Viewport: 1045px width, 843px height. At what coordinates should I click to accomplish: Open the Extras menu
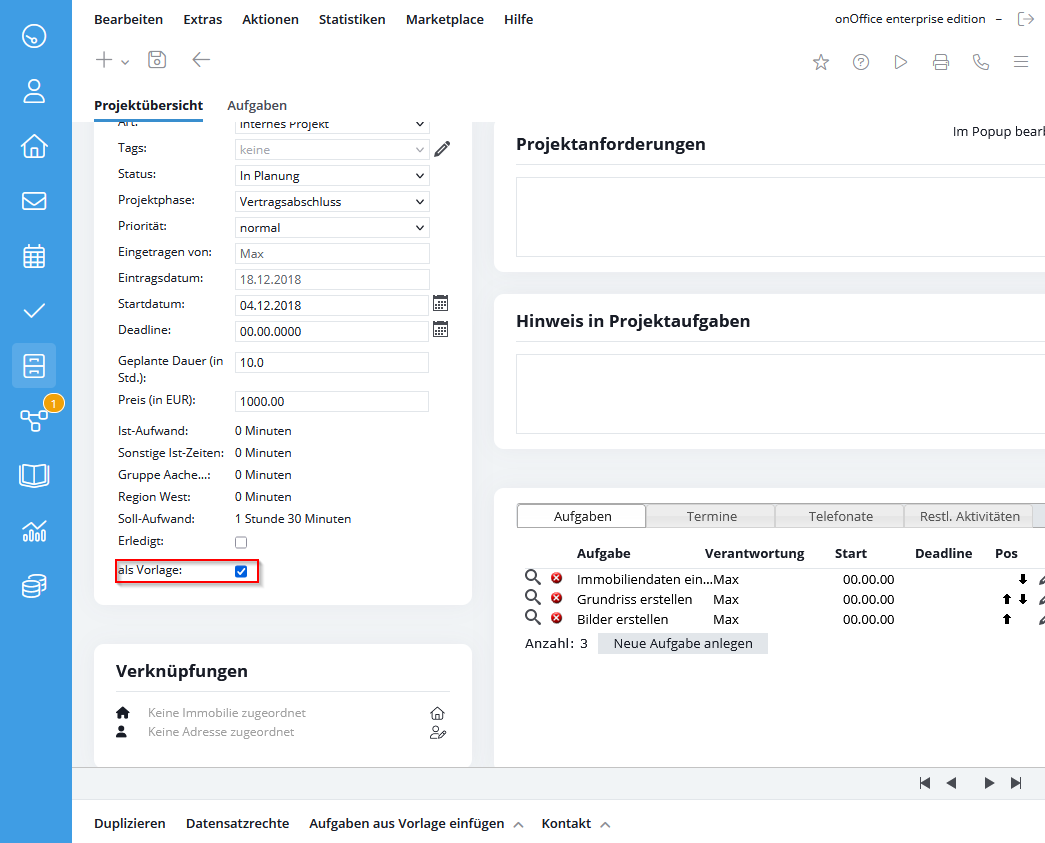[203, 19]
